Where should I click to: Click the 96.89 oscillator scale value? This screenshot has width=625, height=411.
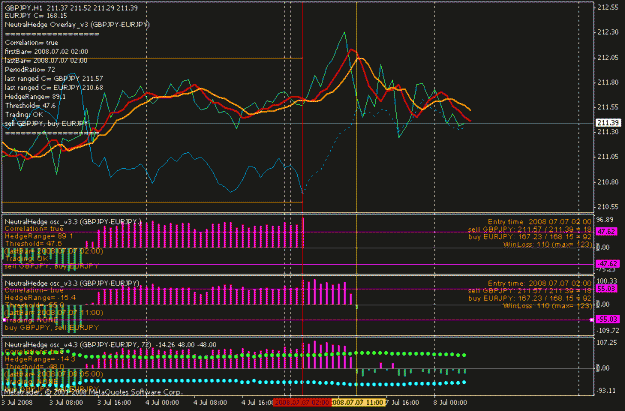tap(605, 220)
